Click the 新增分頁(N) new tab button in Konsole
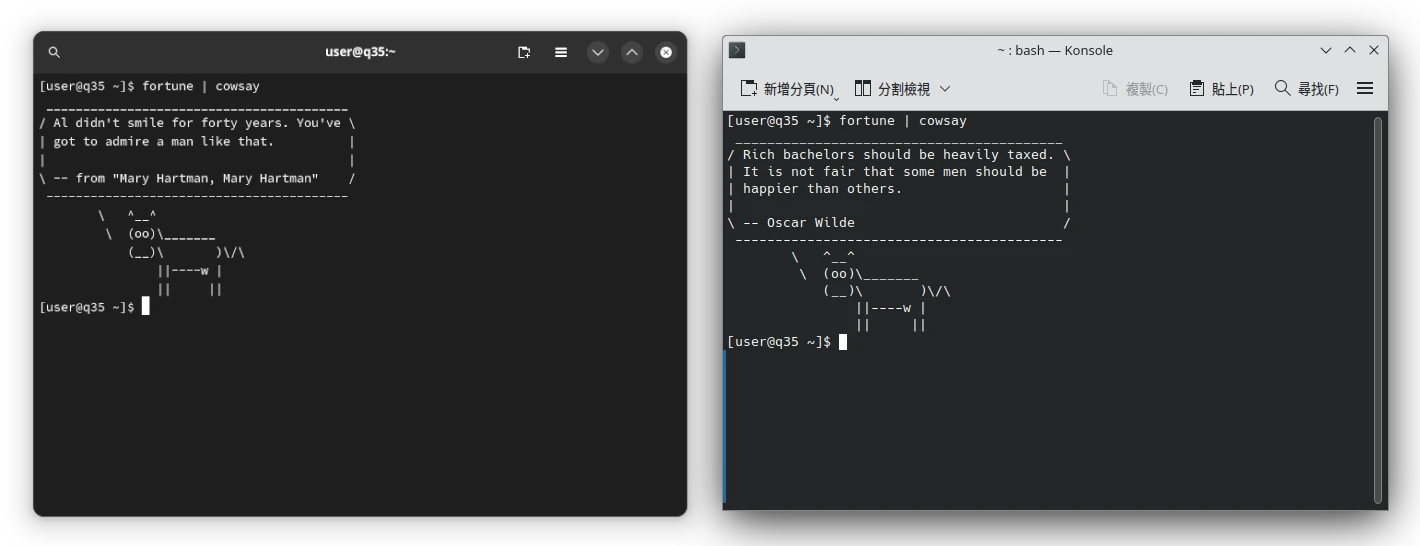The width and height of the screenshot is (1420, 546). (x=786, y=89)
